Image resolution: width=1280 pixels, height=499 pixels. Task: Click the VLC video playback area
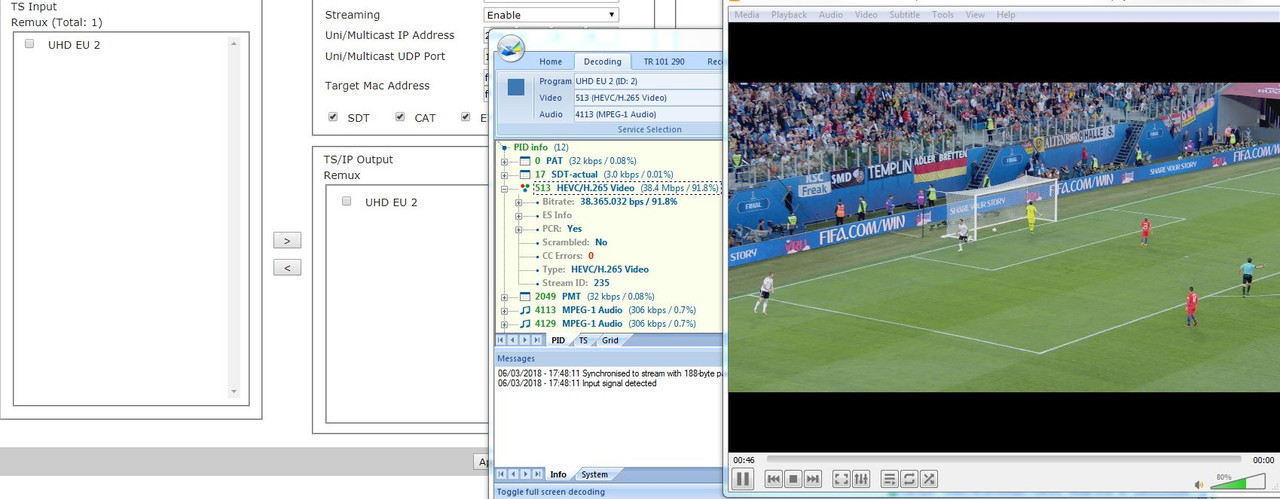[x=1004, y=236]
